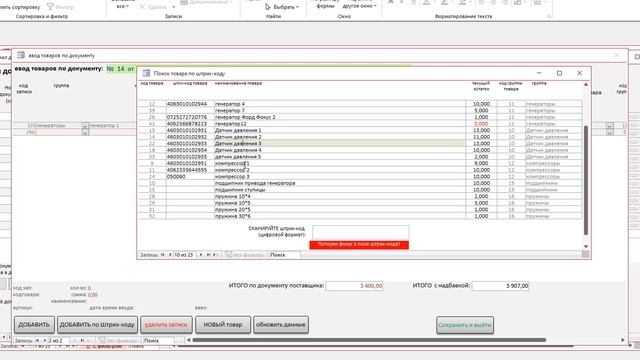This screenshot has width=640, height=360.
Task: Click the form icon in Поиск товара title bar
Action: pyautogui.click(x=146, y=73)
